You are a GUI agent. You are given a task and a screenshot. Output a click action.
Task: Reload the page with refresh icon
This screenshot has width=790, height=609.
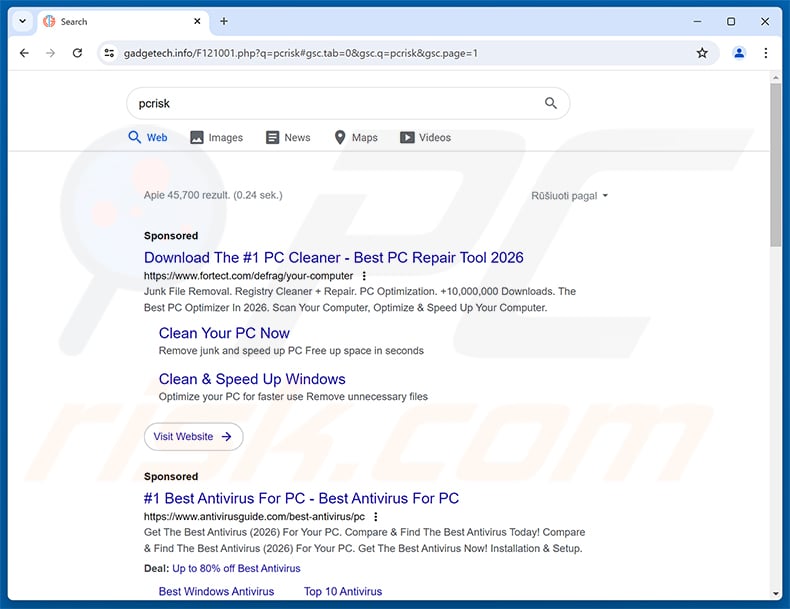[77, 53]
